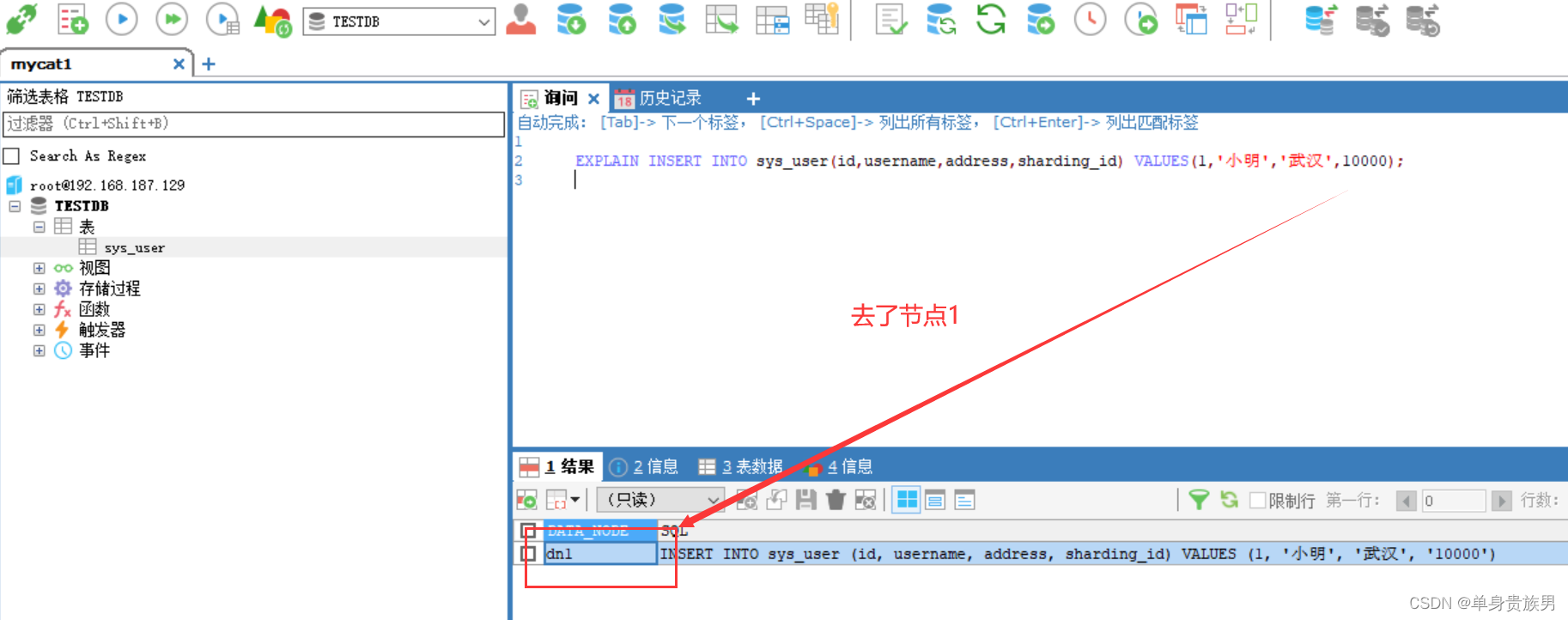Screen dimensions: 1568x620
Task: Open a new query editor from toolbar
Action: [x=72, y=19]
